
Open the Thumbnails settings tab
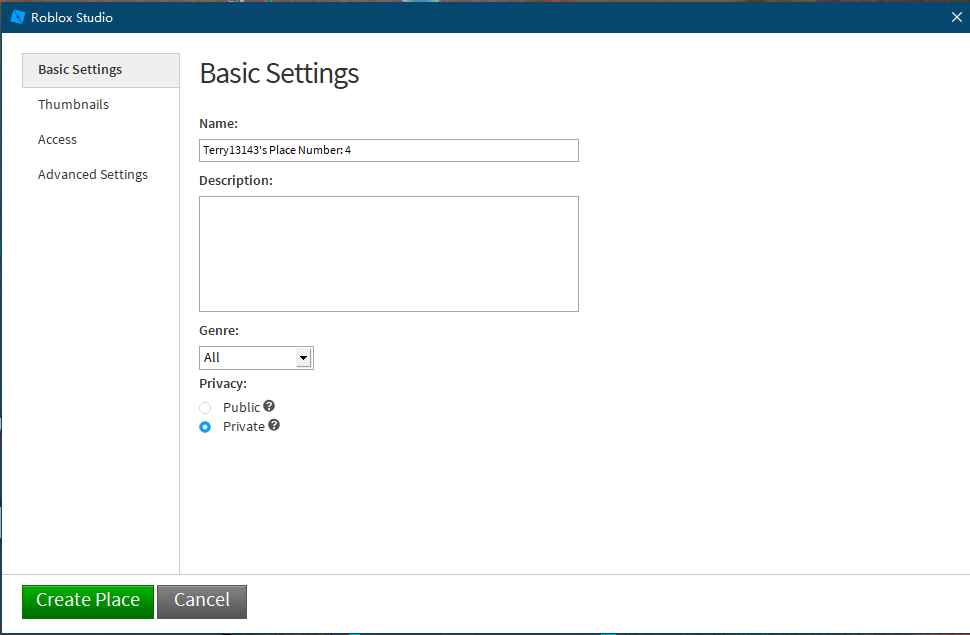click(74, 105)
